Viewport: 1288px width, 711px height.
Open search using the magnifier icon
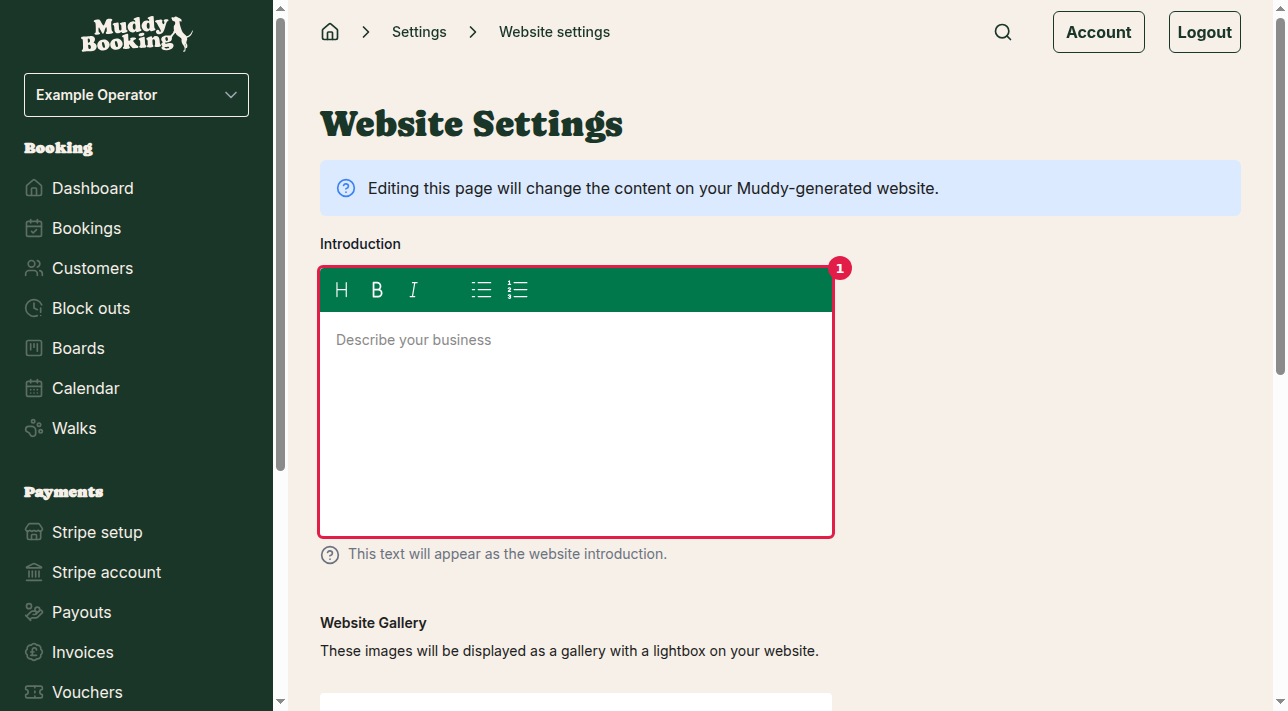pyautogui.click(x=1003, y=31)
